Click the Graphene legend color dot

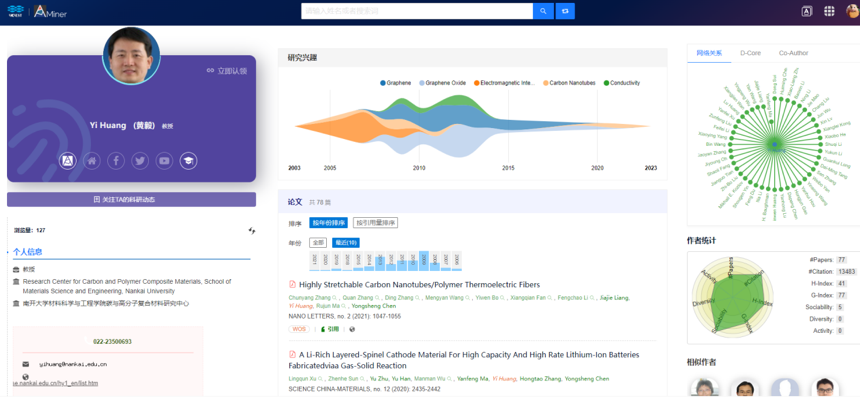(383, 83)
